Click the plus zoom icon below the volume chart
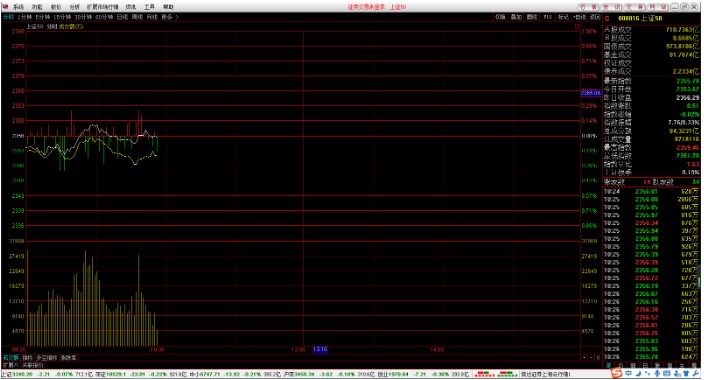The image size is (704, 380). click(x=585, y=358)
